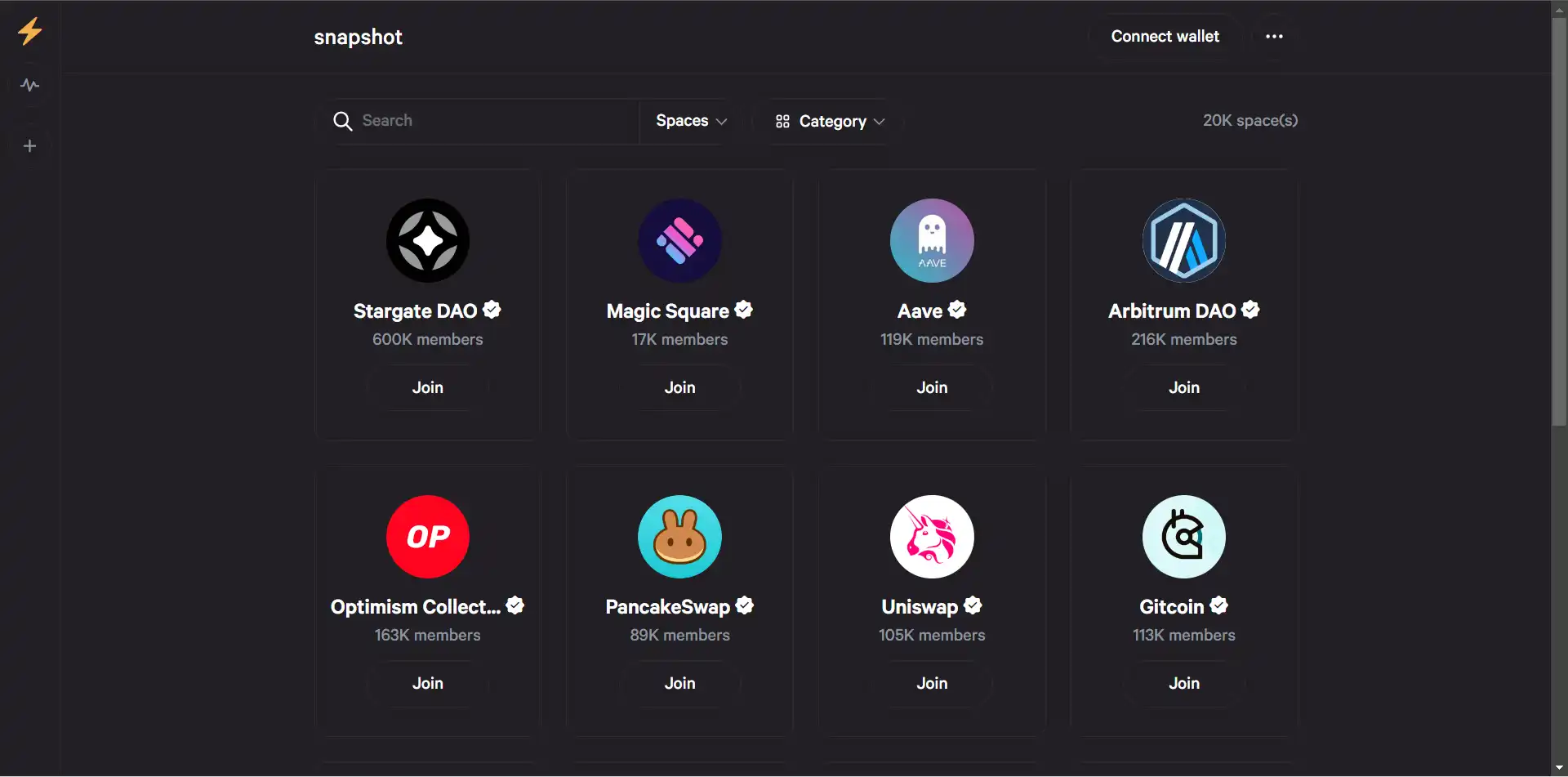Viewport: 1568px width, 777px height.
Task: Click '163K members' under Optimism
Action: pyautogui.click(x=428, y=635)
